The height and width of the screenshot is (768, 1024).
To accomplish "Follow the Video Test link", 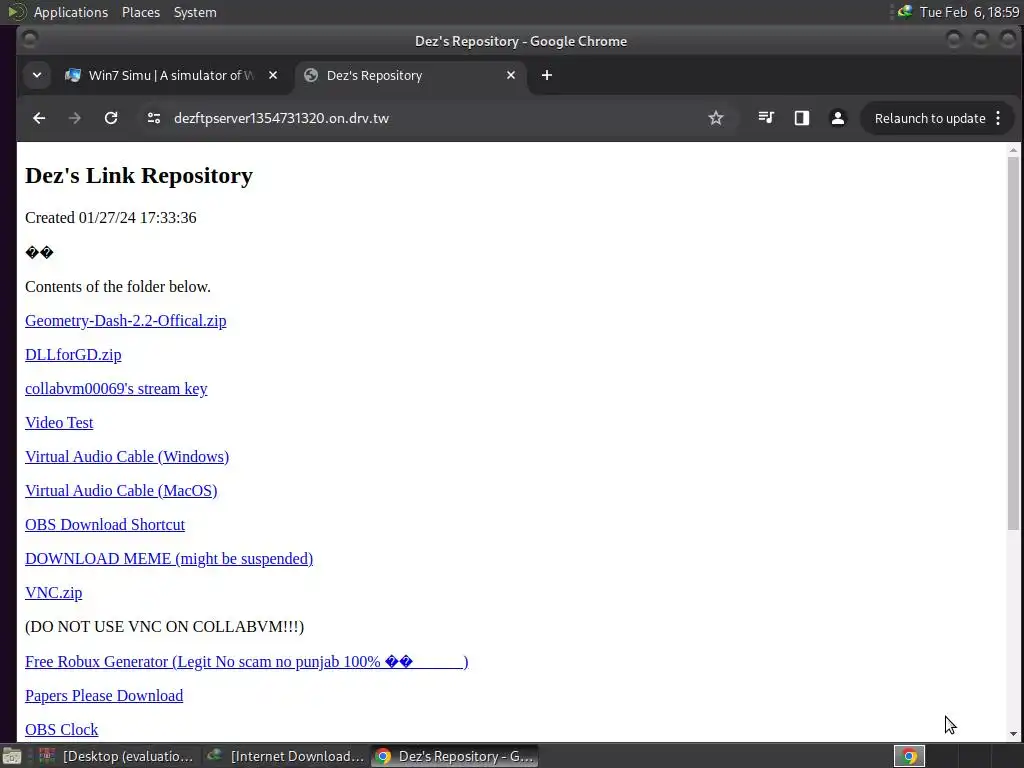I will point(59,423).
